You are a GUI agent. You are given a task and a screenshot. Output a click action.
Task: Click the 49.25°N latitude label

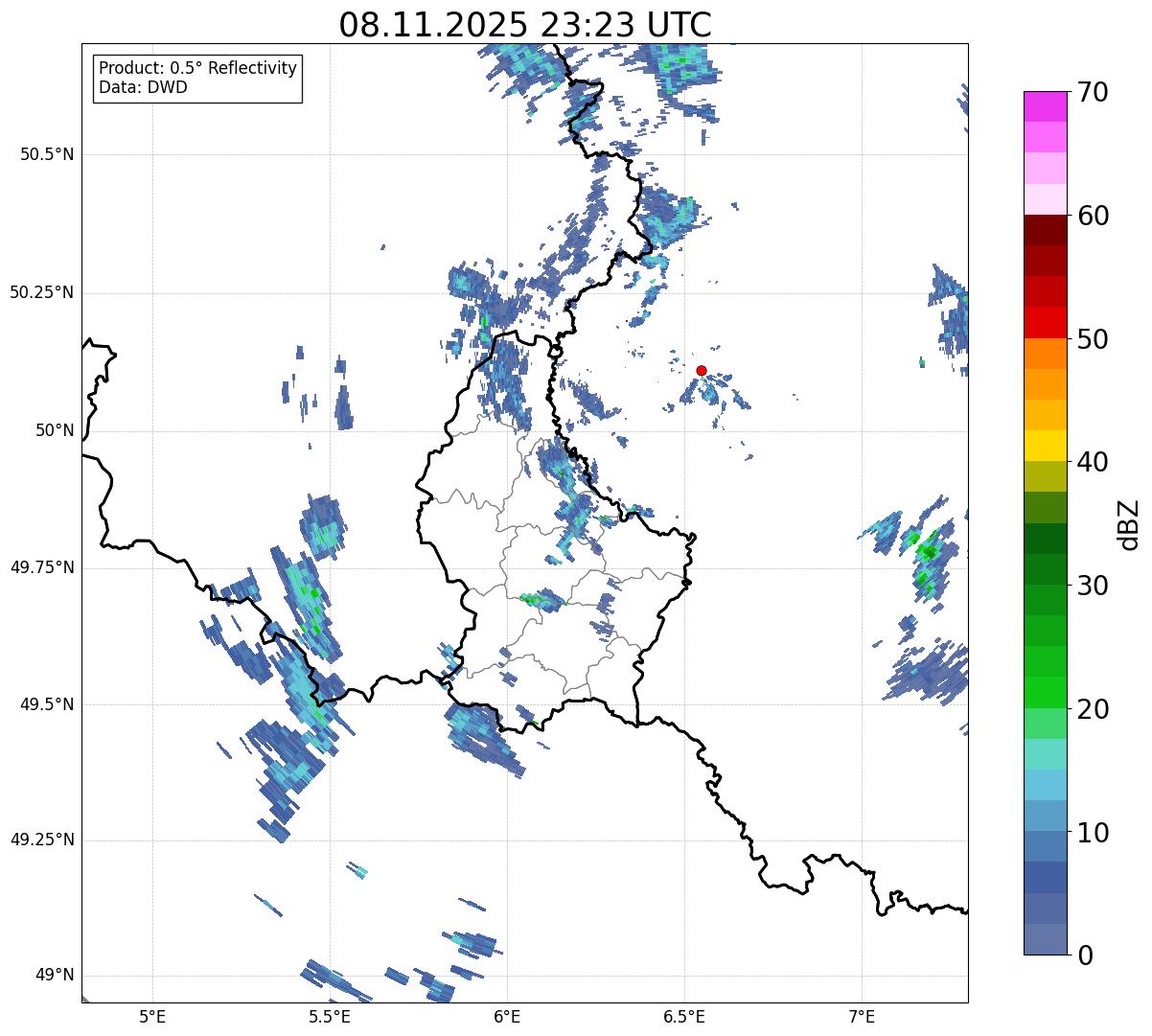(x=42, y=840)
